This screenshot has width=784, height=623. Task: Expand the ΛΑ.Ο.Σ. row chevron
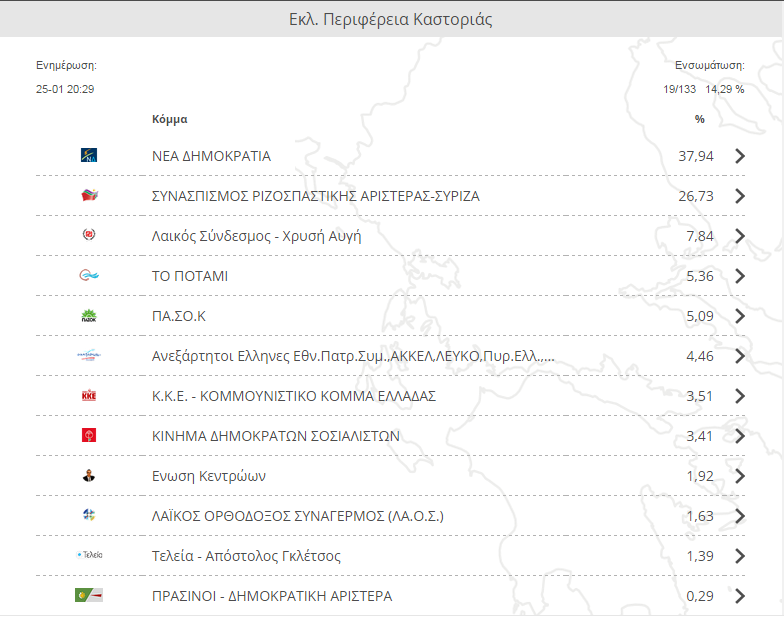pyautogui.click(x=740, y=516)
